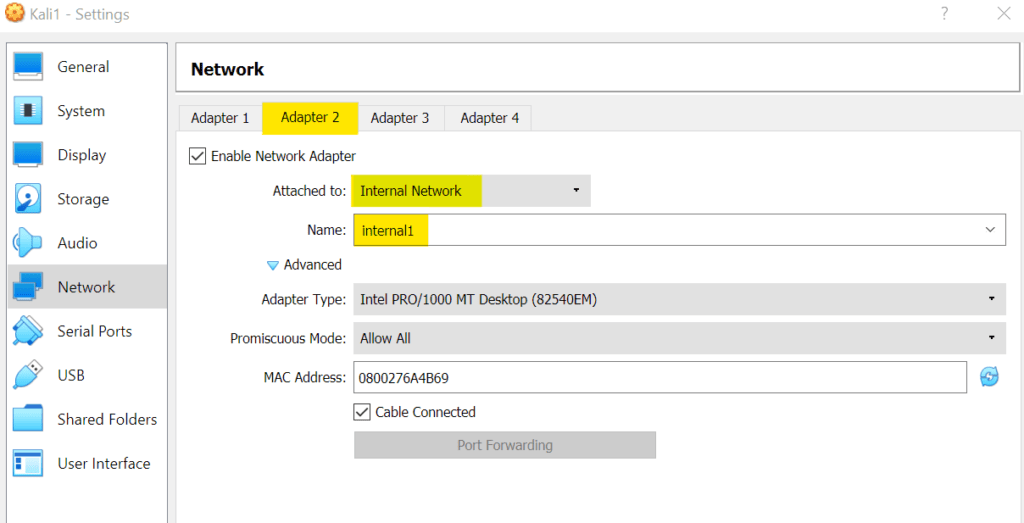
Task: Select the USB plug icon
Action: click(x=27, y=375)
